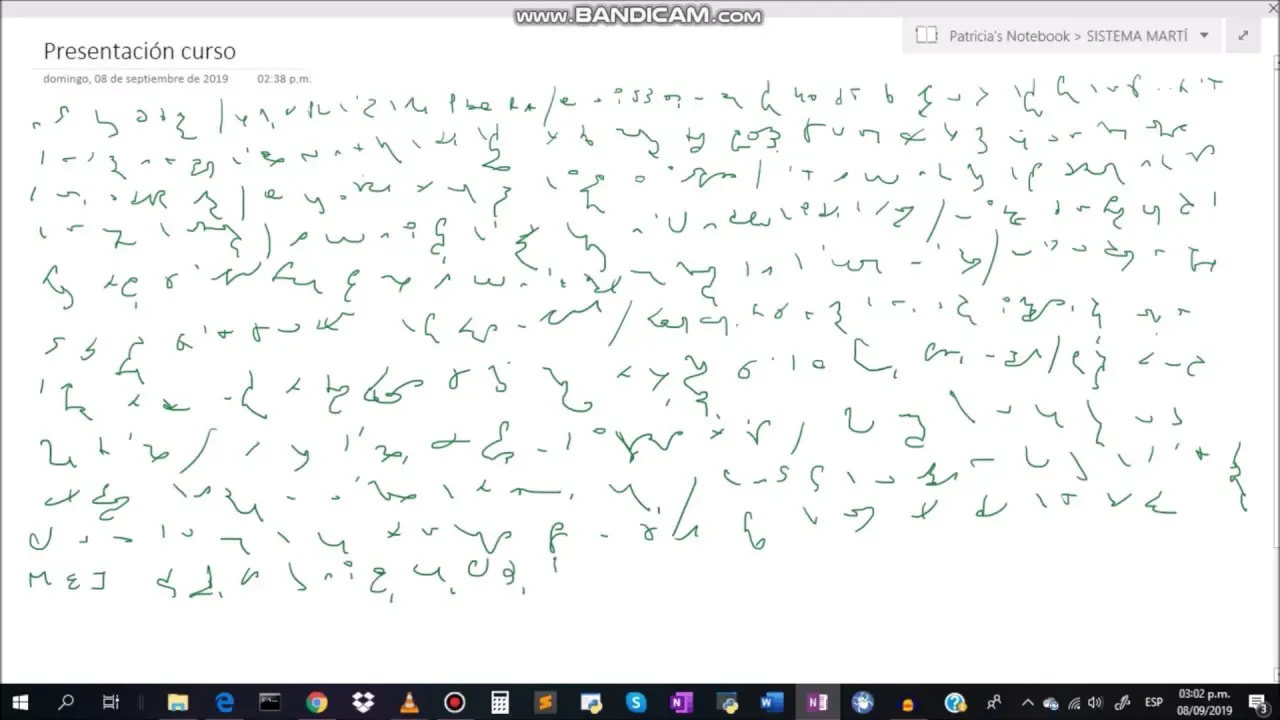Launch VLC media player from taskbar
The width and height of the screenshot is (1280, 720).
tap(408, 702)
